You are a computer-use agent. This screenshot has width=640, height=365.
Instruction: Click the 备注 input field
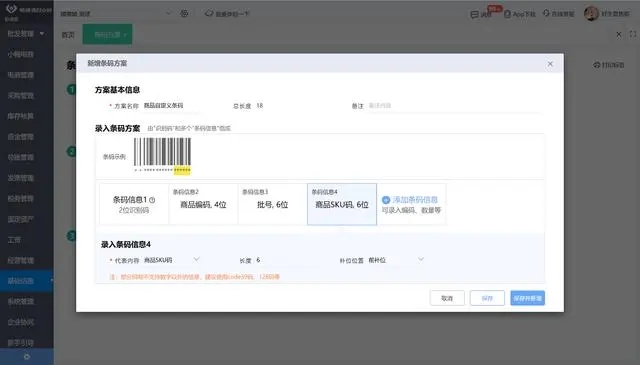tap(455, 106)
